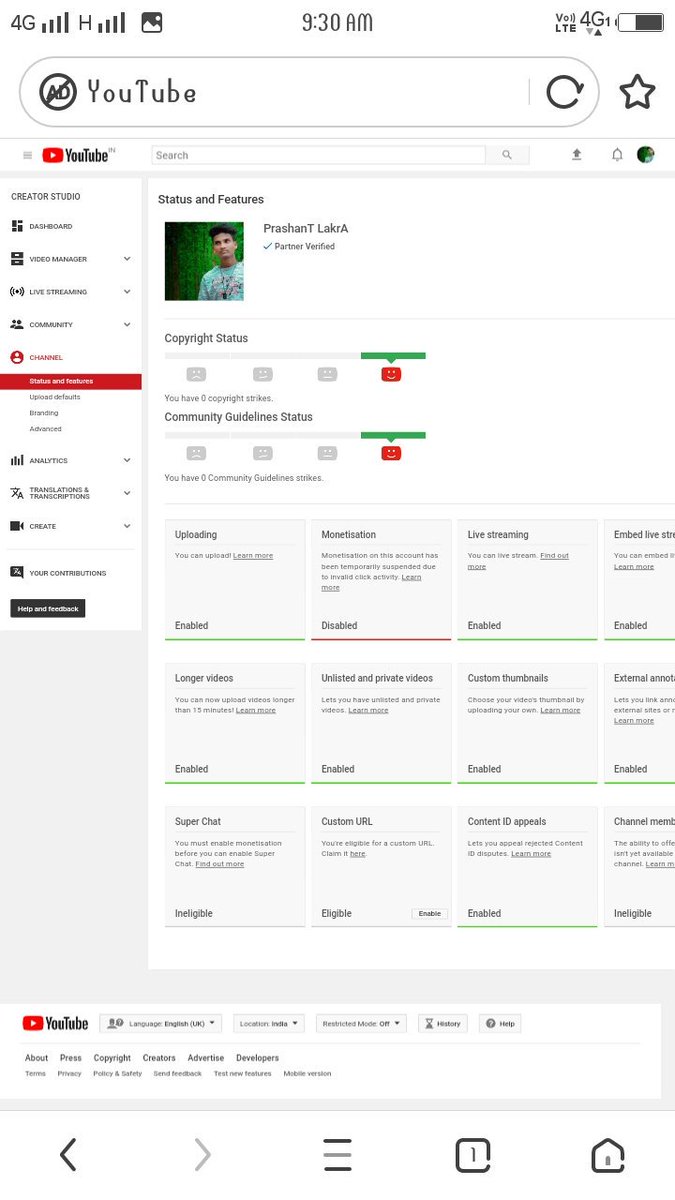Click Enable button on Custom URL card

point(429,913)
